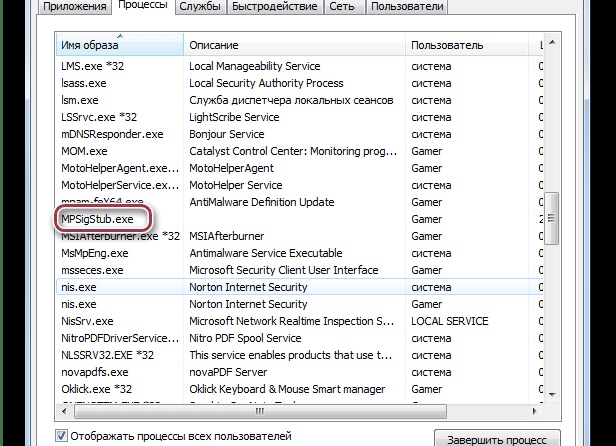Sort by Описание column header

294,45
